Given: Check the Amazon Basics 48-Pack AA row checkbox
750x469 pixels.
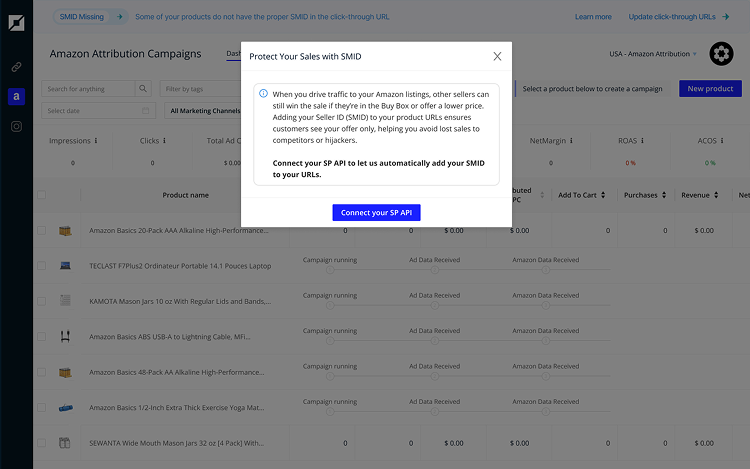Looking at the screenshot, I should (42, 372).
